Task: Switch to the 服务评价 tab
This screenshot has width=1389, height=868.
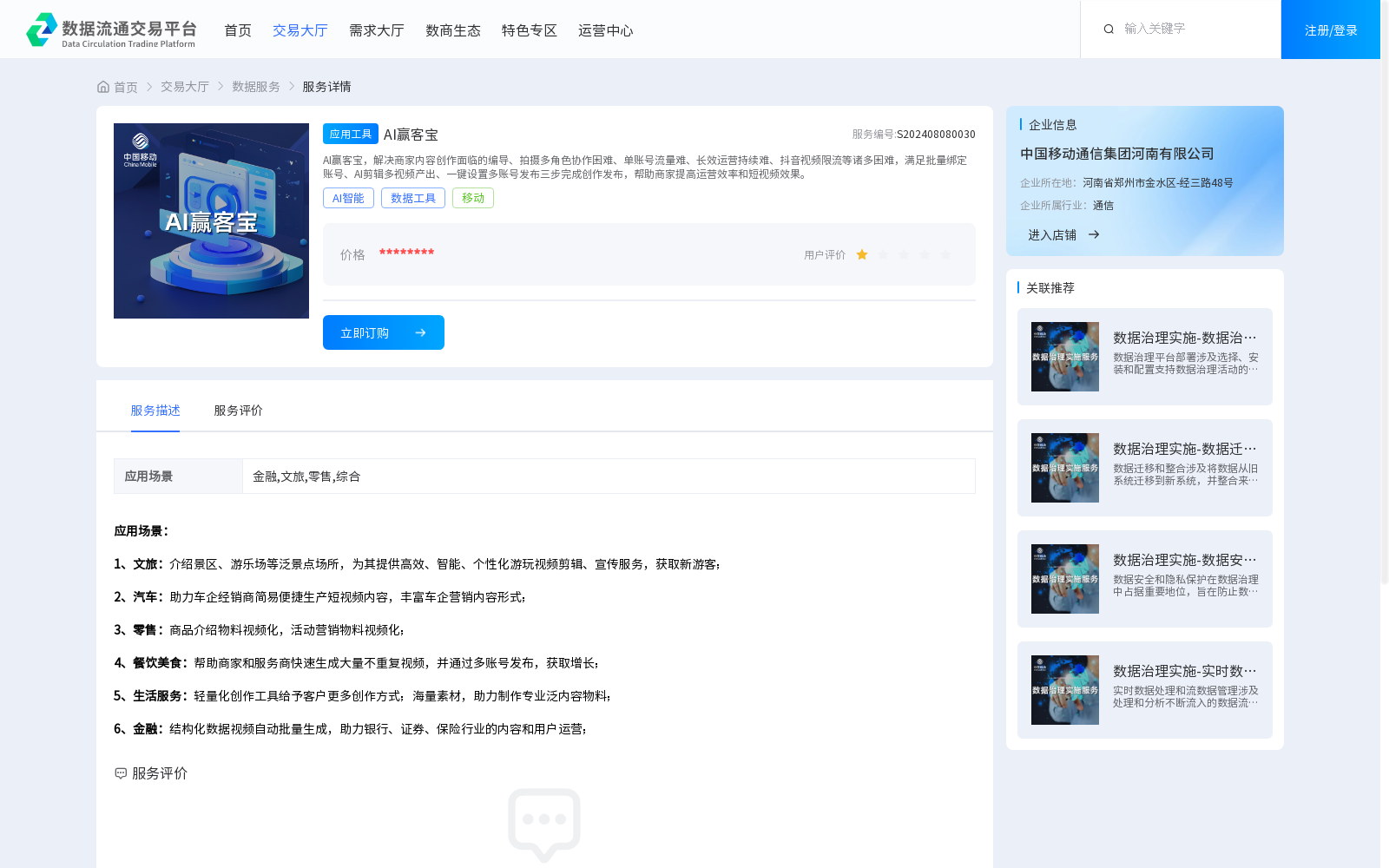Action: tap(239, 411)
